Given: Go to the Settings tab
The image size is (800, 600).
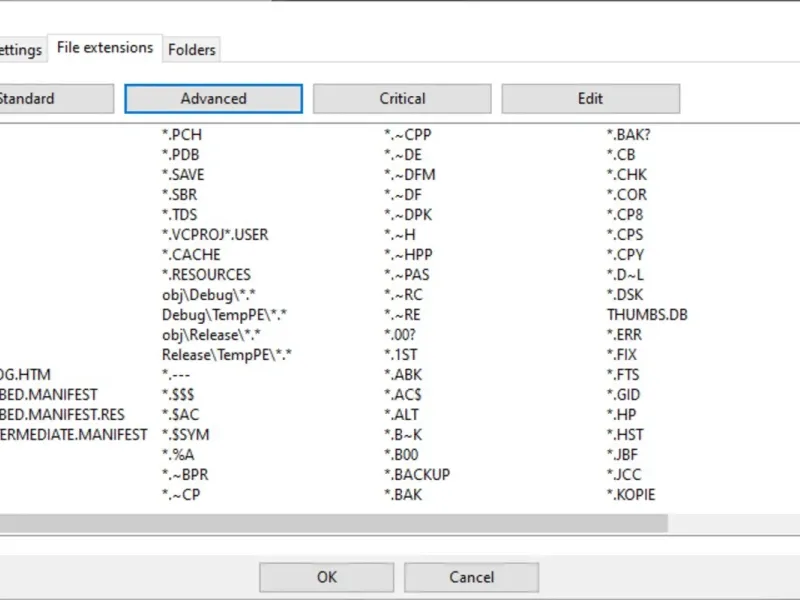Looking at the screenshot, I should click(20, 49).
